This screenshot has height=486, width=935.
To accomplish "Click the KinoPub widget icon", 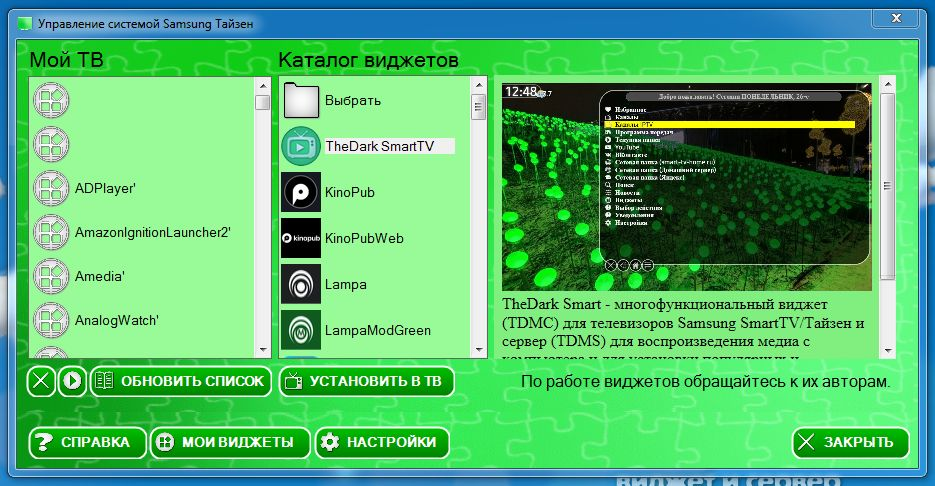I will [301, 192].
